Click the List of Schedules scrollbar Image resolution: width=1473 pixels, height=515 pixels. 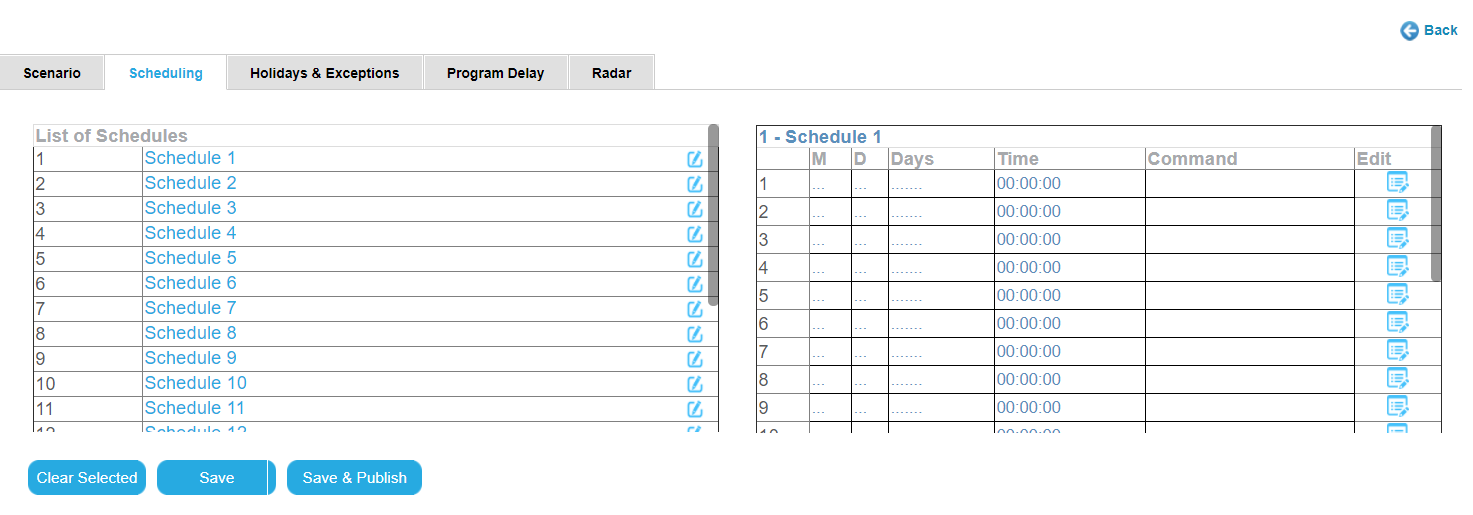click(713, 215)
